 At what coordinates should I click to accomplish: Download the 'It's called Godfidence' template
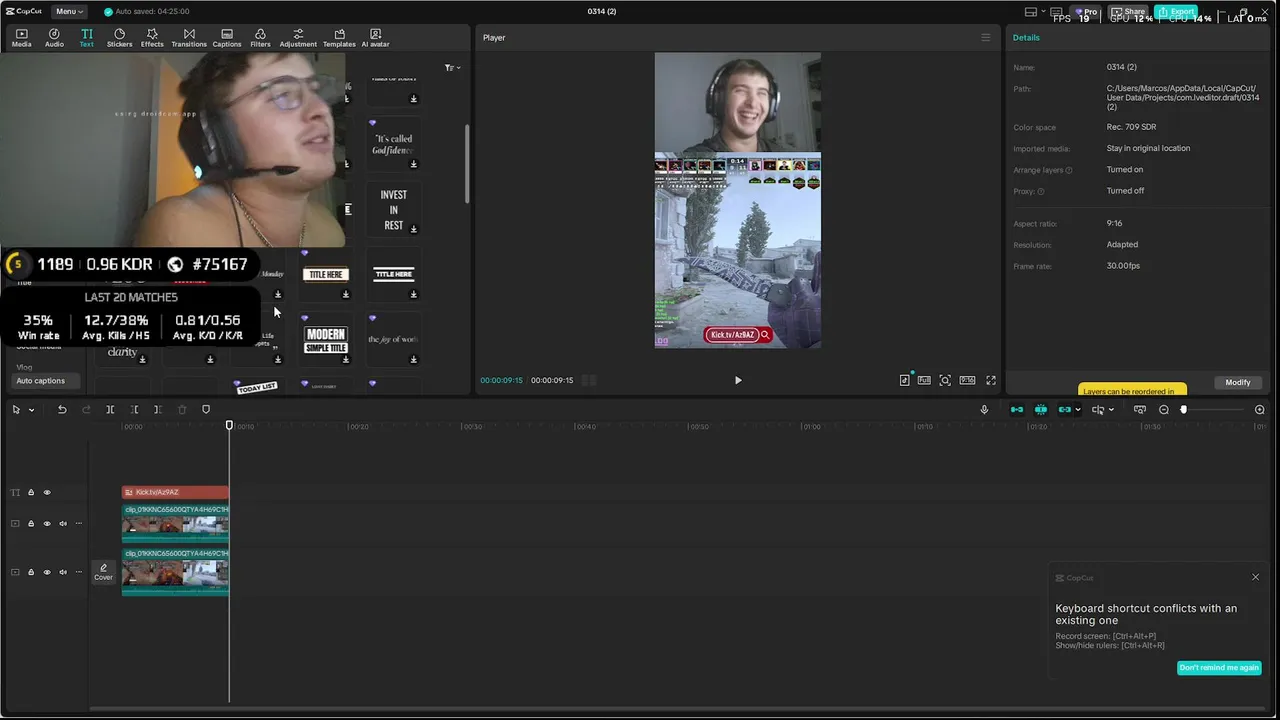click(x=413, y=164)
